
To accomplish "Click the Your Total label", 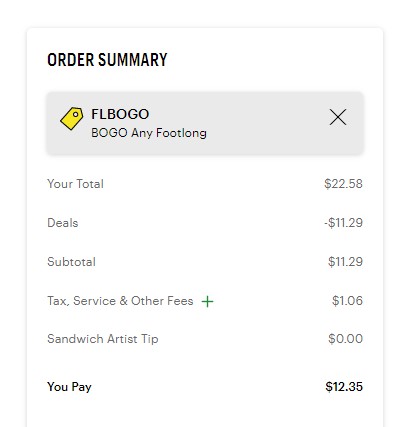I will tap(75, 184).
